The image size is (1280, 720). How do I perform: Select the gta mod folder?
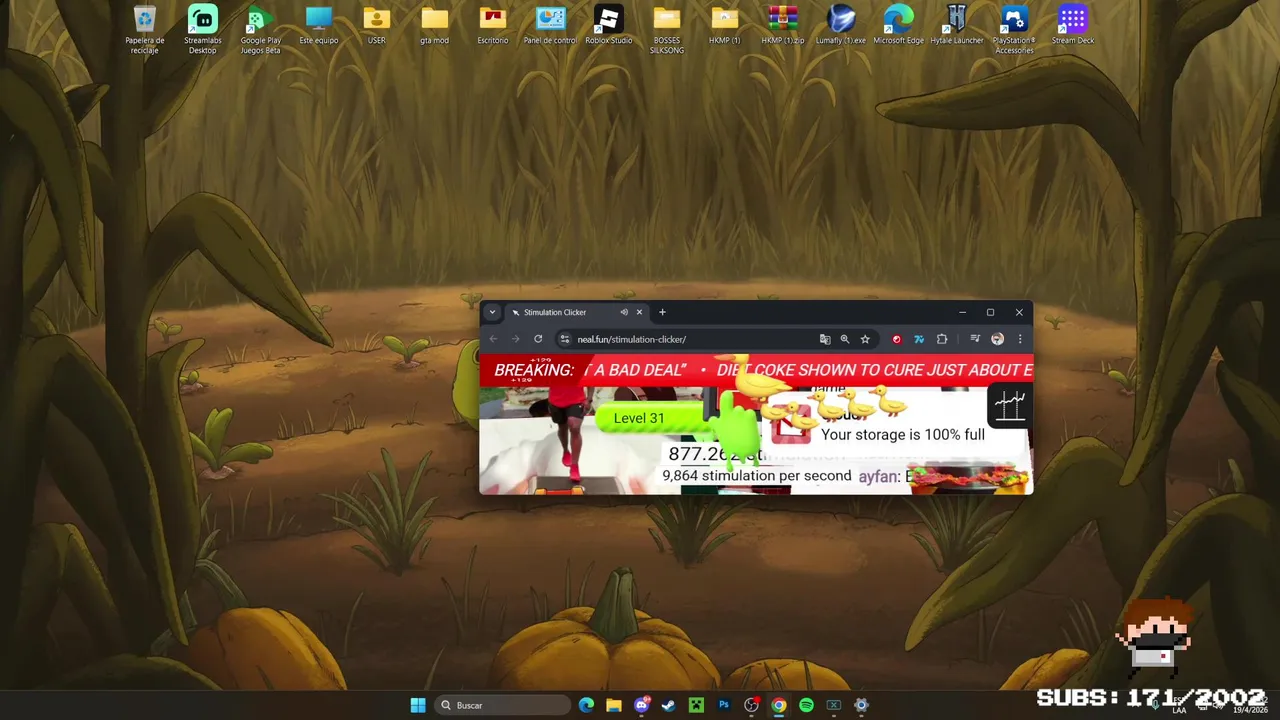(435, 25)
